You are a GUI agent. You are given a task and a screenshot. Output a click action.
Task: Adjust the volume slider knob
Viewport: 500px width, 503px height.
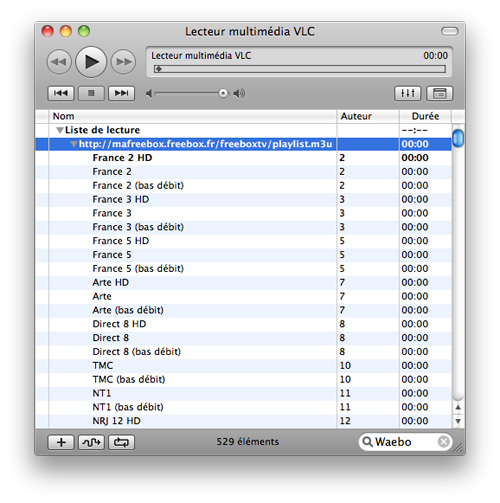click(223, 93)
